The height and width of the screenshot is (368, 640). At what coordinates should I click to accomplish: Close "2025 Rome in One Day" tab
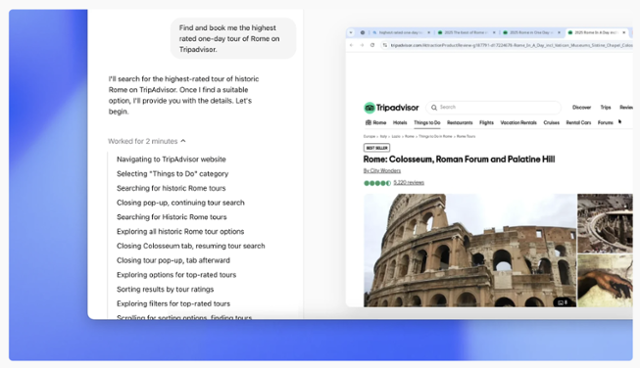click(x=559, y=32)
